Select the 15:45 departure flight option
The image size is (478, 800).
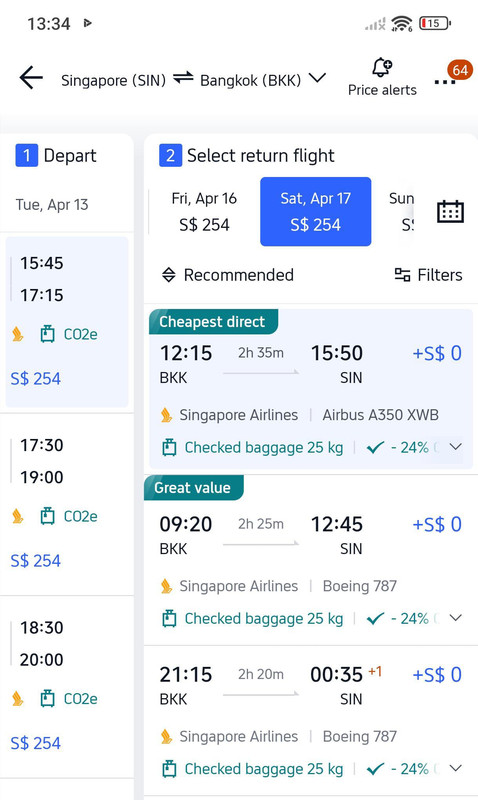[x=67, y=322]
